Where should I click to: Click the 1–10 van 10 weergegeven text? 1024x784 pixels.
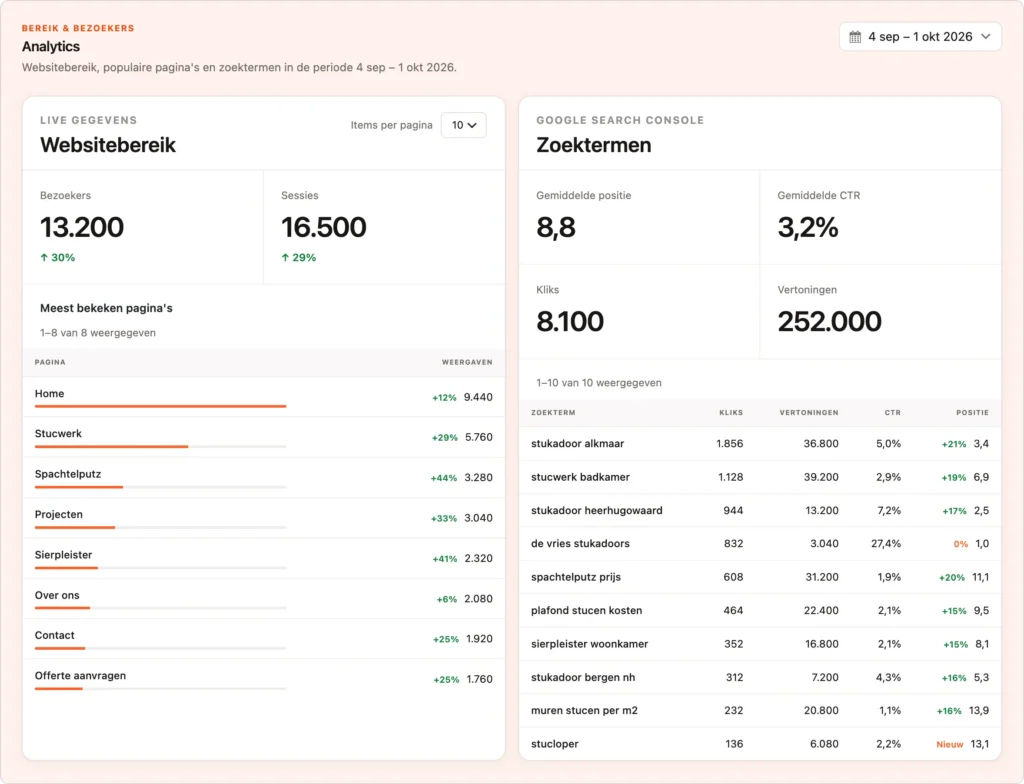point(599,383)
